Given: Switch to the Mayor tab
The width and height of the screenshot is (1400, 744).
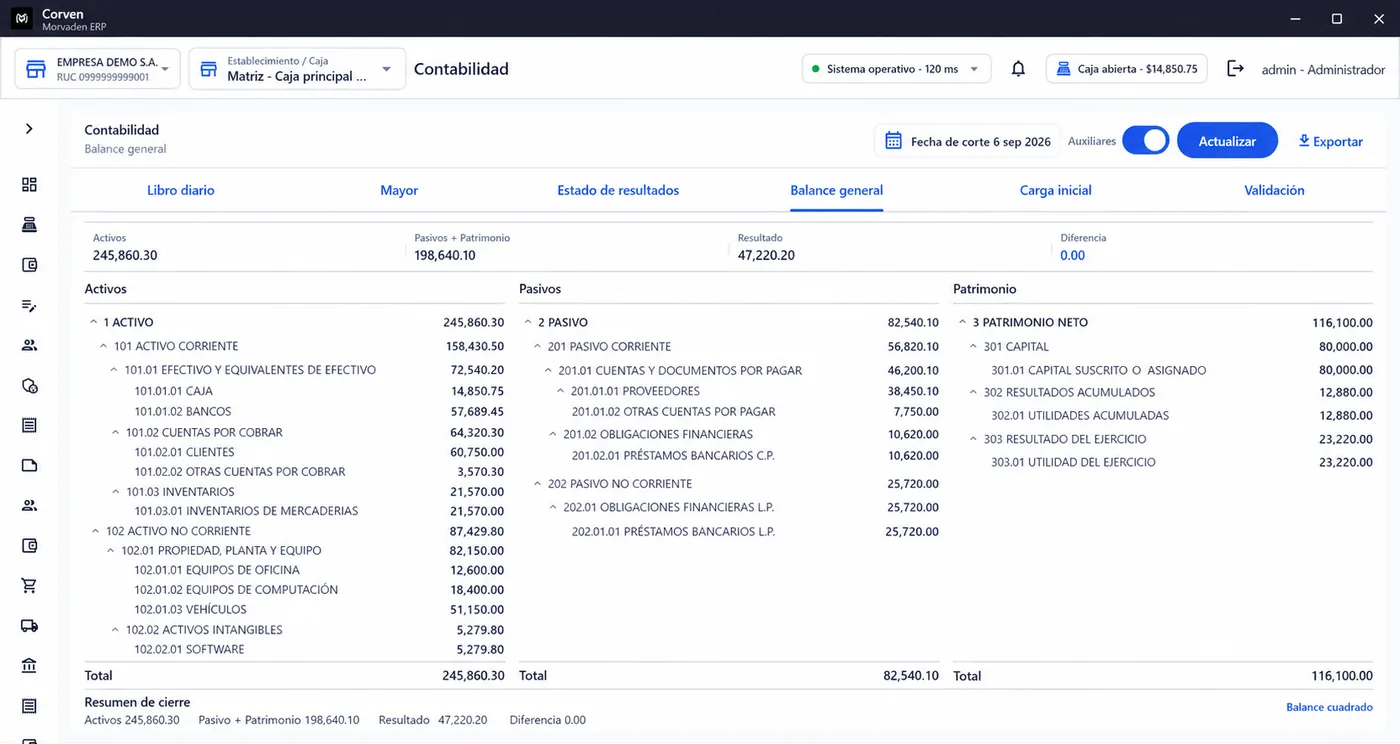Looking at the screenshot, I should [399, 190].
